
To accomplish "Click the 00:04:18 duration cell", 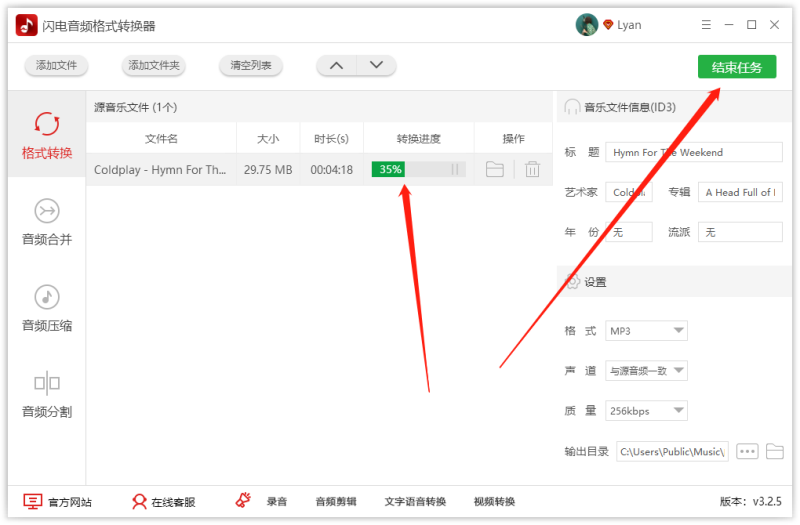I will point(332,170).
